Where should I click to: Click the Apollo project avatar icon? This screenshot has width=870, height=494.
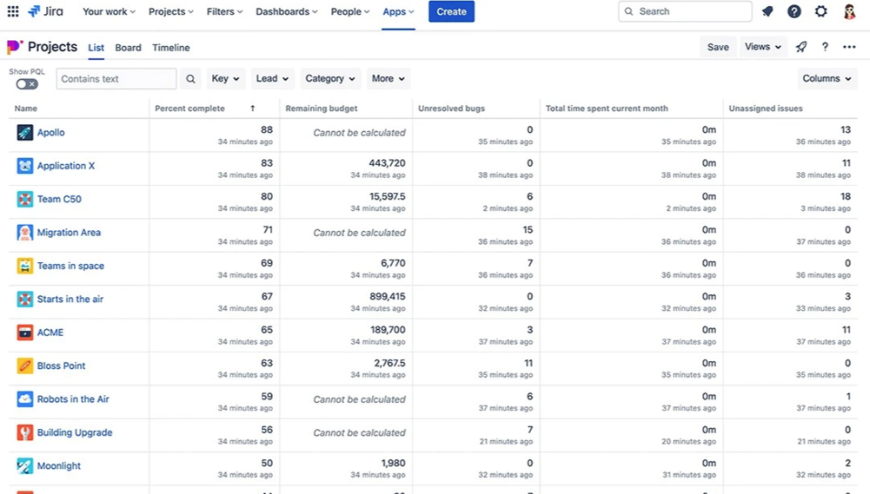[25, 132]
